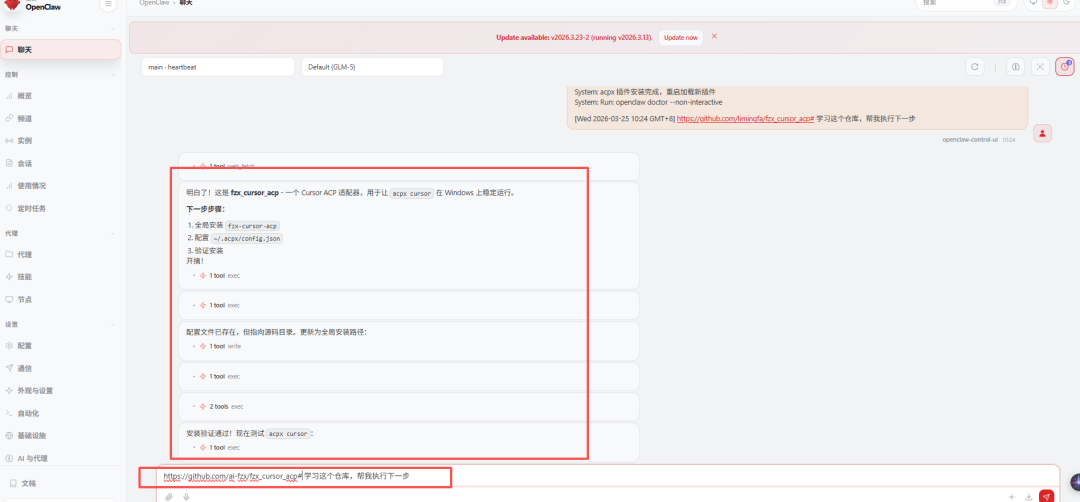
Task: Open 定时任务 scheduled tasks in sidebar
Action: [x=61, y=208]
